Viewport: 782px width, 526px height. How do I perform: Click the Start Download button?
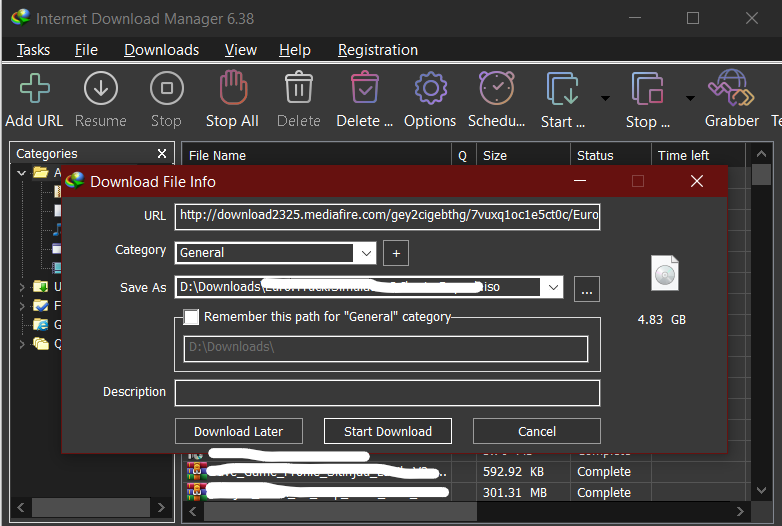click(x=388, y=431)
